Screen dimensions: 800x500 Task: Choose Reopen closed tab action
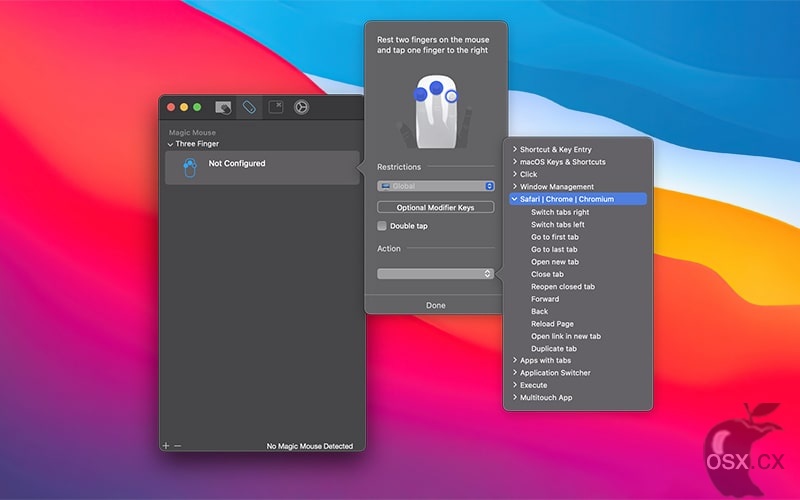click(x=563, y=287)
